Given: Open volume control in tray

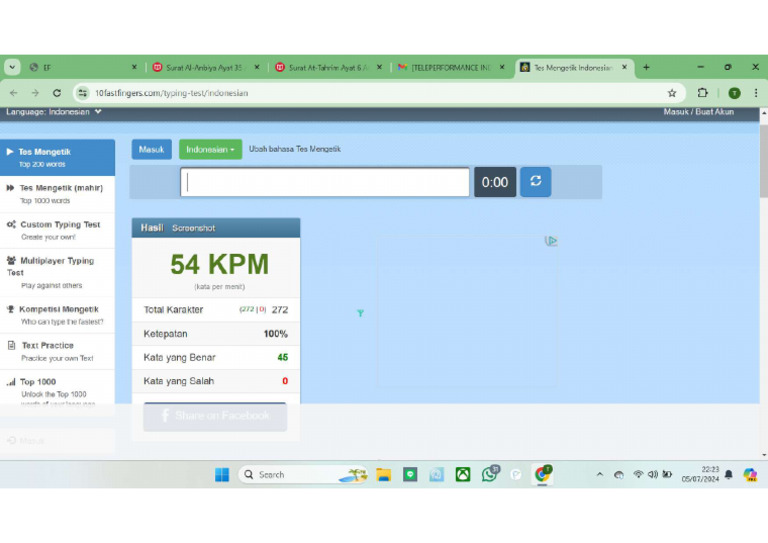Looking at the screenshot, I should [x=652, y=474].
